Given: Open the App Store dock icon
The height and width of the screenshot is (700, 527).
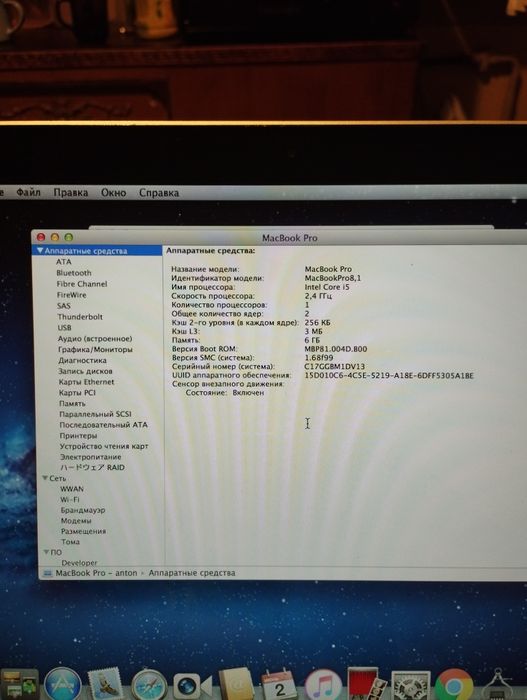Looking at the screenshot, I should point(63,684).
